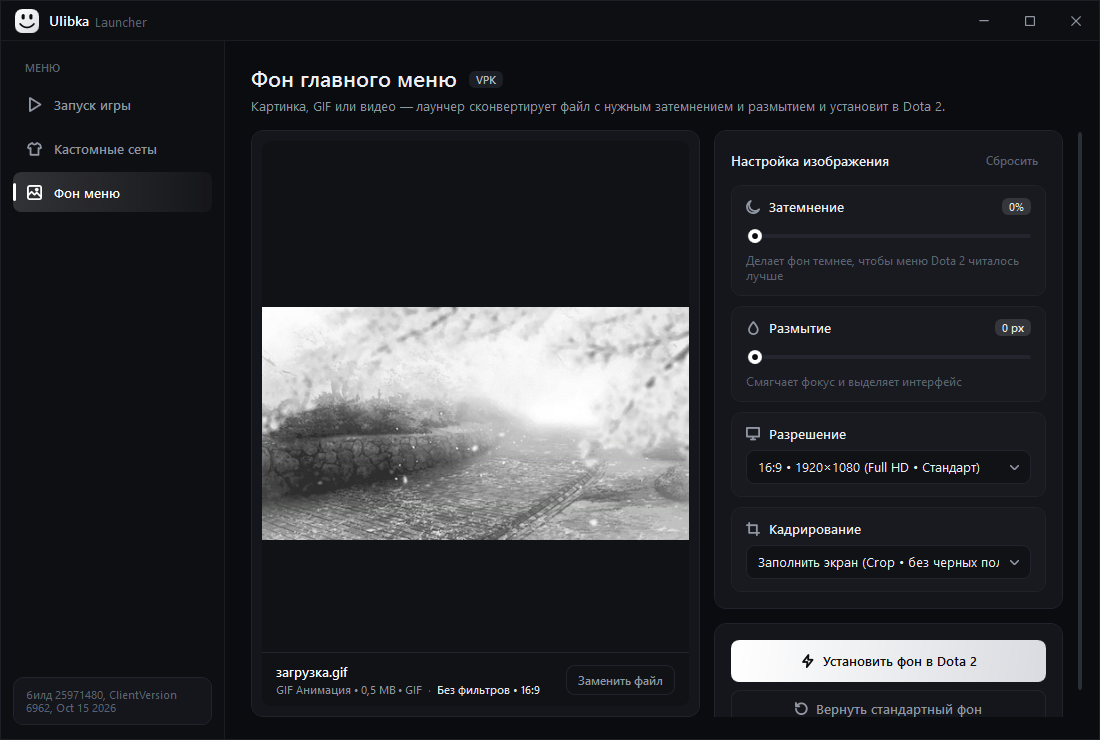Click the crop icon beside Кадрирование

[753, 529]
